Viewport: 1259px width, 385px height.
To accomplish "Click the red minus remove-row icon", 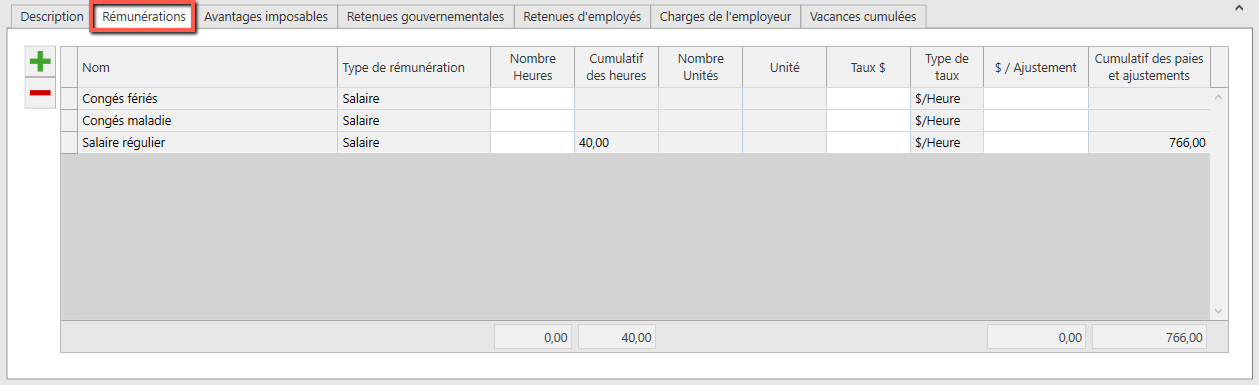I will [x=40, y=93].
